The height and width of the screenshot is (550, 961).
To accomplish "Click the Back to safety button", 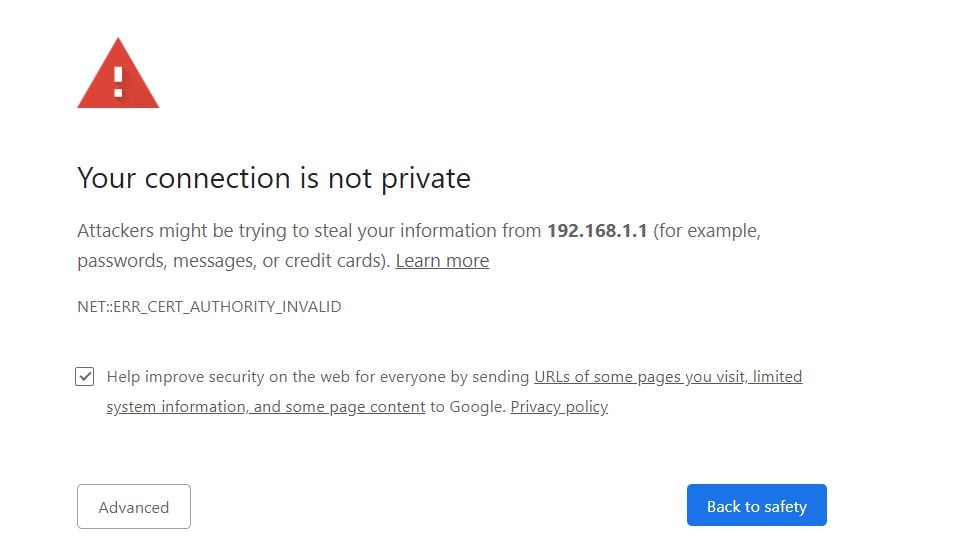I will [x=756, y=506].
